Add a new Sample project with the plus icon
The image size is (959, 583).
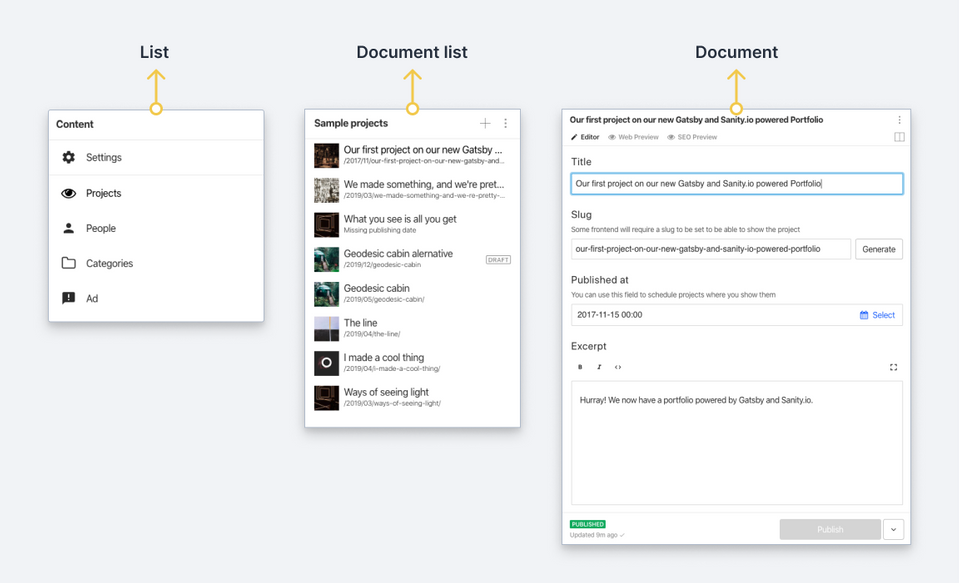[485, 123]
